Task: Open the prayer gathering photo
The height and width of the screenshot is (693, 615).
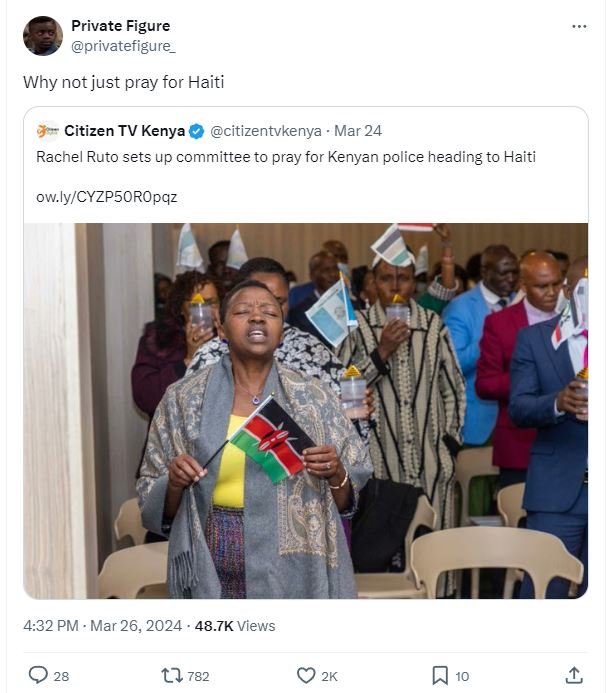Action: pos(305,410)
